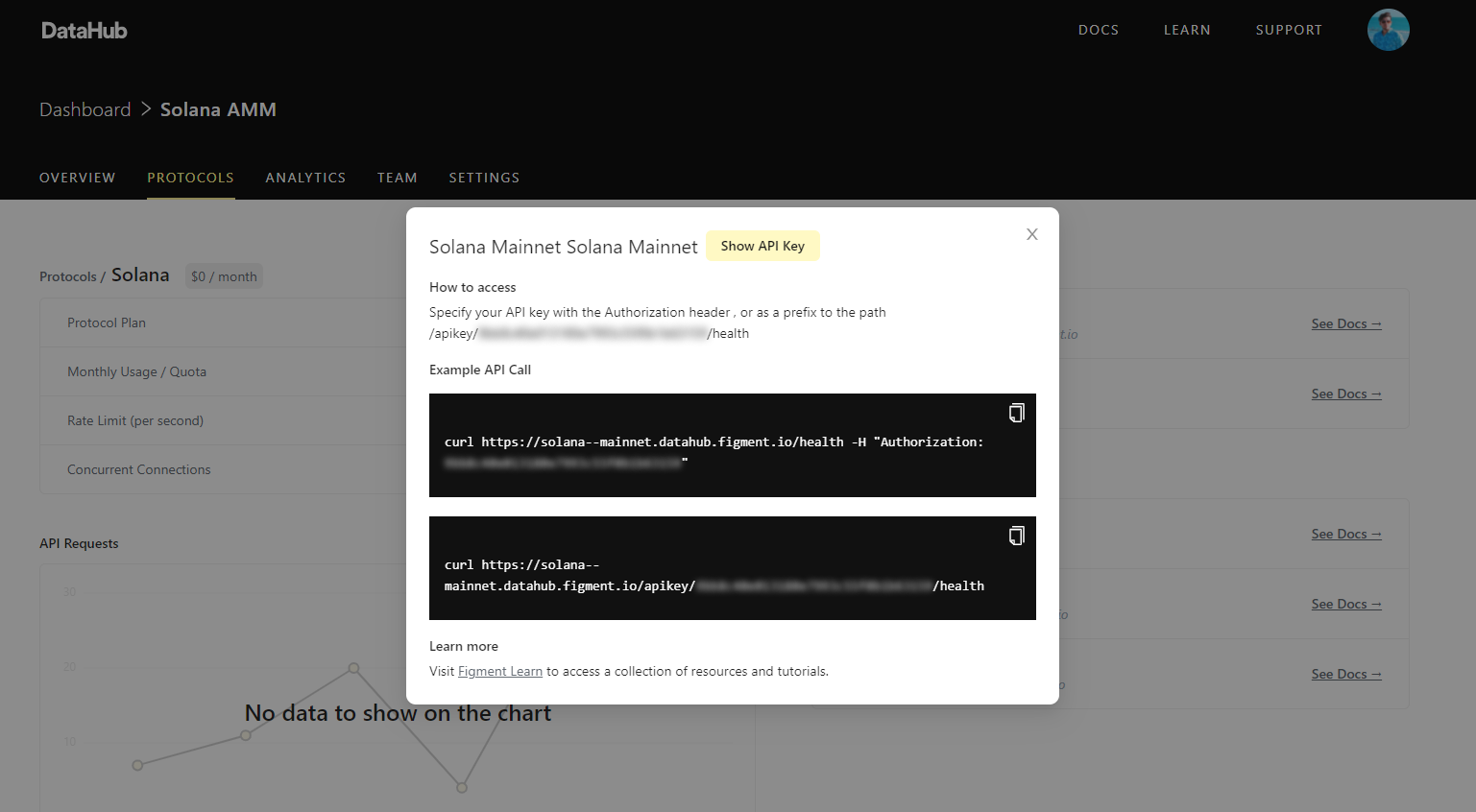Go to the DataHub home logo
The image size is (1476, 812).
click(85, 31)
